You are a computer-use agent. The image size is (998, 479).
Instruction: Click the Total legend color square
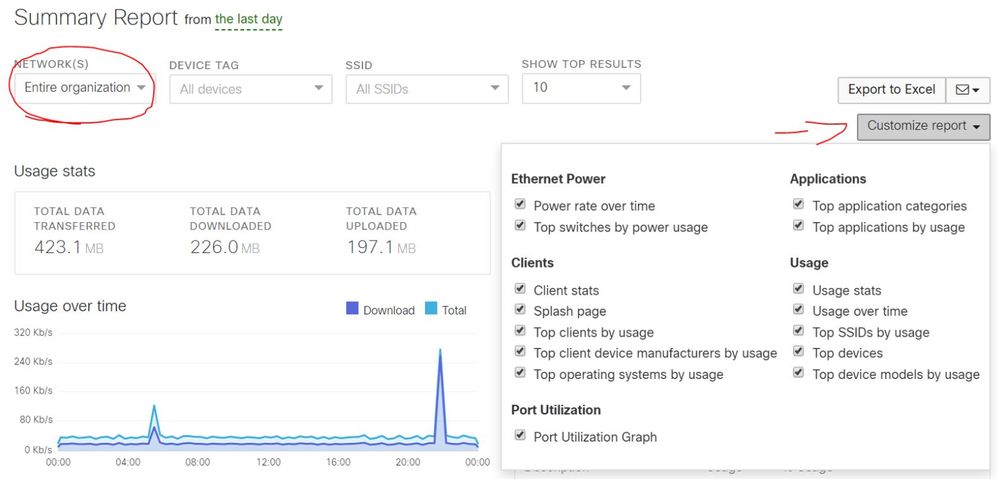click(x=431, y=309)
